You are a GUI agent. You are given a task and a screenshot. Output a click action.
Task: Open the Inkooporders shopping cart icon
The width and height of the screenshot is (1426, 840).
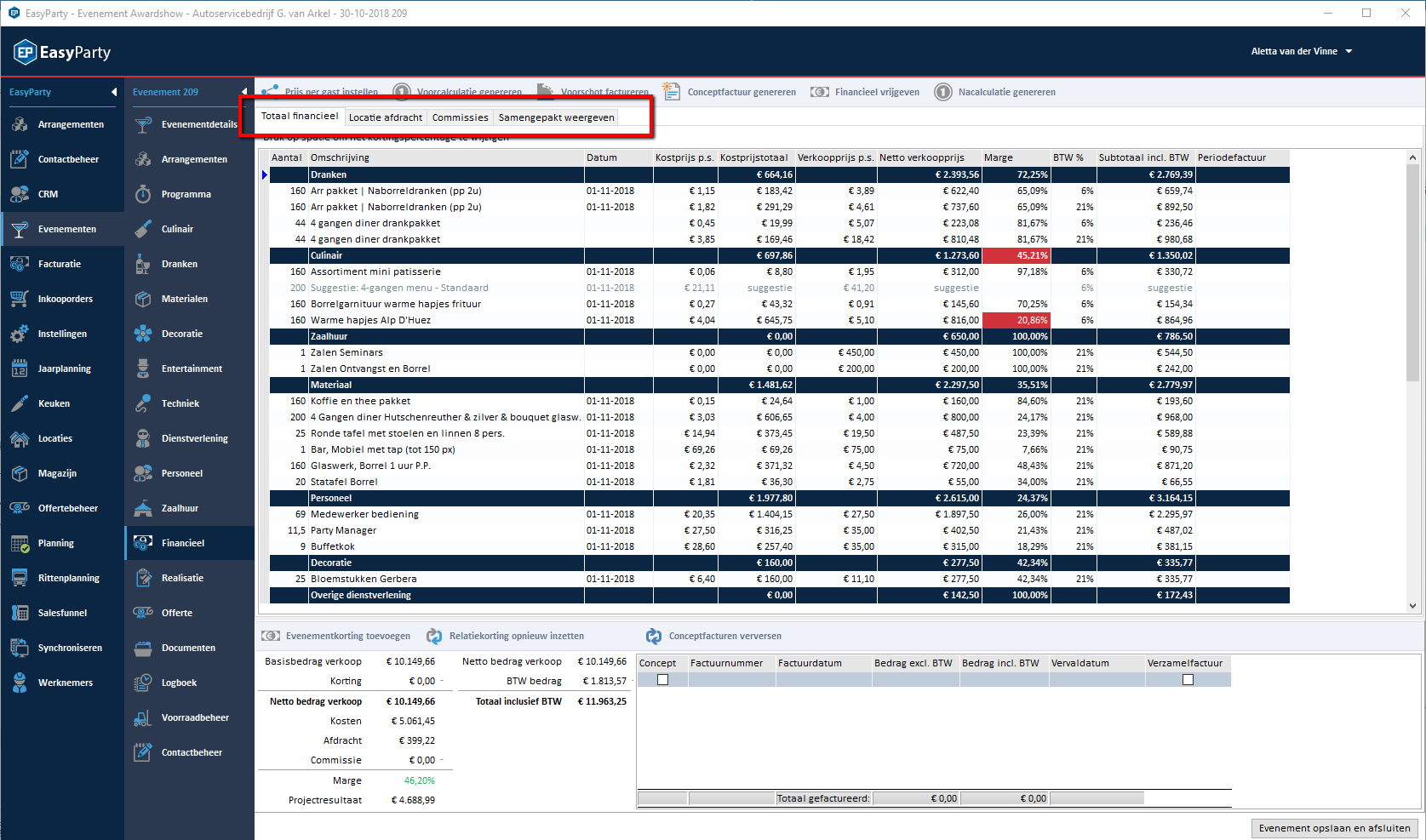20,299
